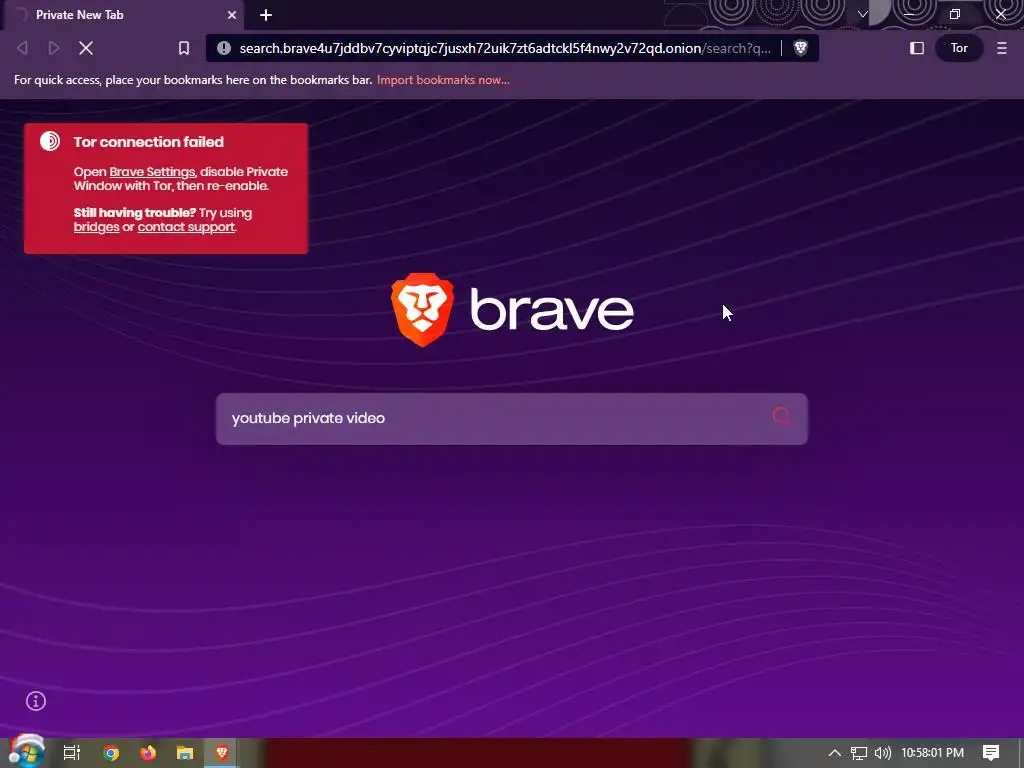Toggle the sidebar panel icon

[x=917, y=48]
